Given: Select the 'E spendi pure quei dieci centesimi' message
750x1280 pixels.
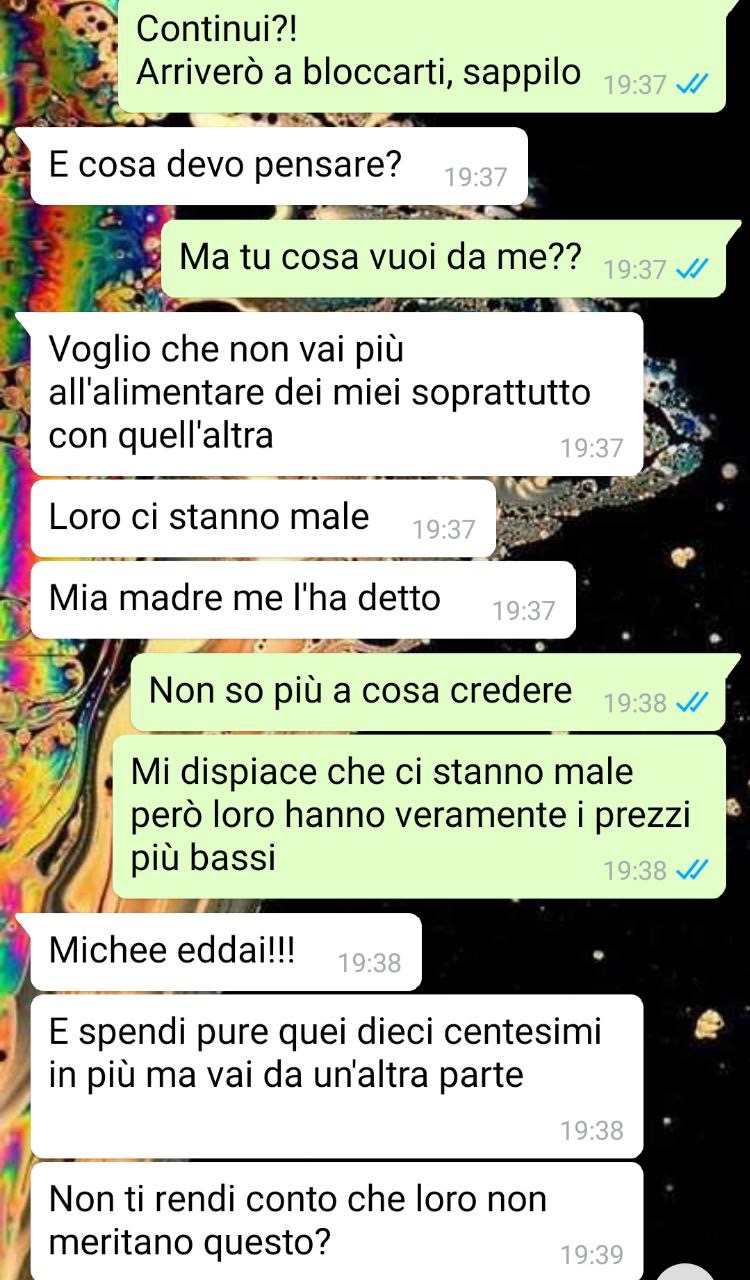Looking at the screenshot, I should (x=336, y=1076).
